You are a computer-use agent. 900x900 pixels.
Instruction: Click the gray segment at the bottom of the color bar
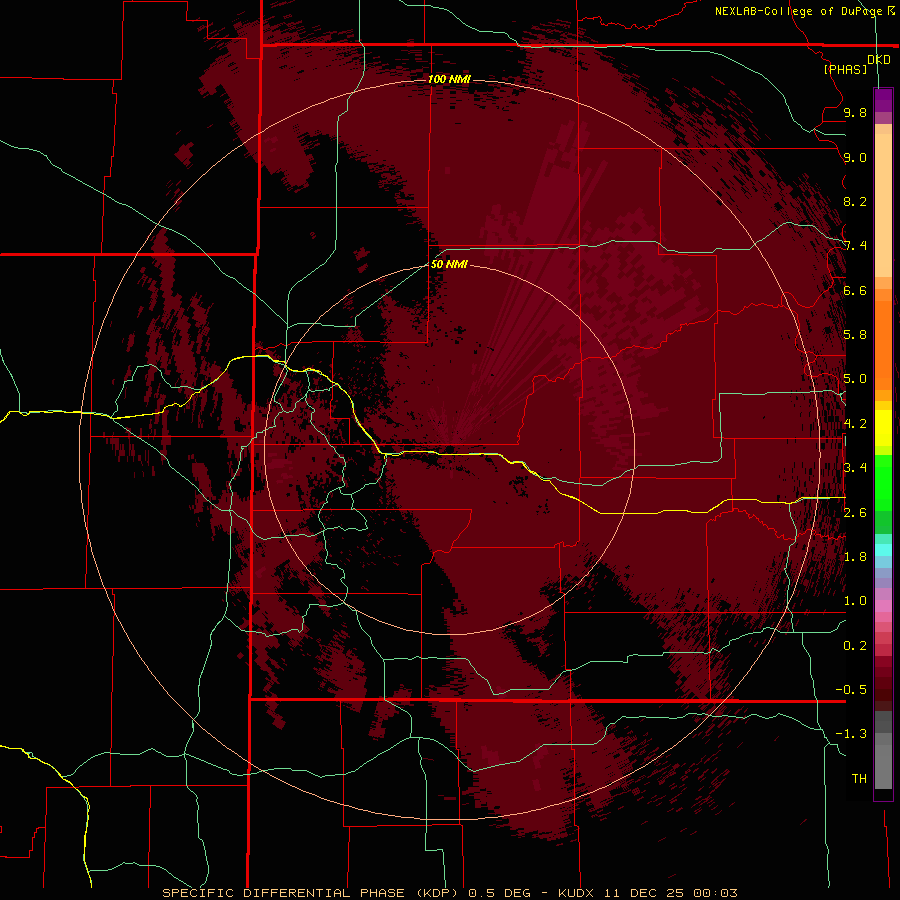pos(883,766)
